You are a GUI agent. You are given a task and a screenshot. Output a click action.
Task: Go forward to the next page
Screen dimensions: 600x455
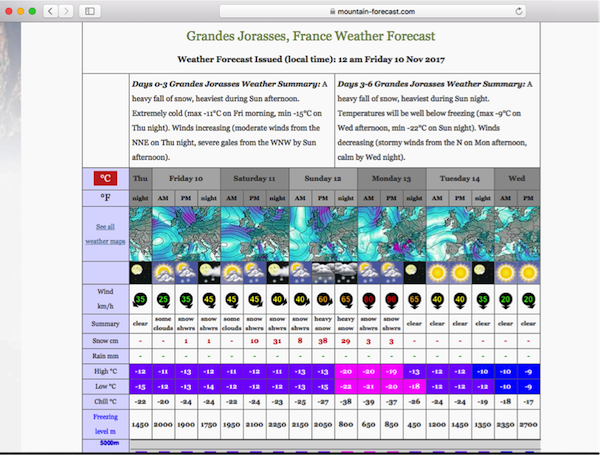tap(66, 11)
